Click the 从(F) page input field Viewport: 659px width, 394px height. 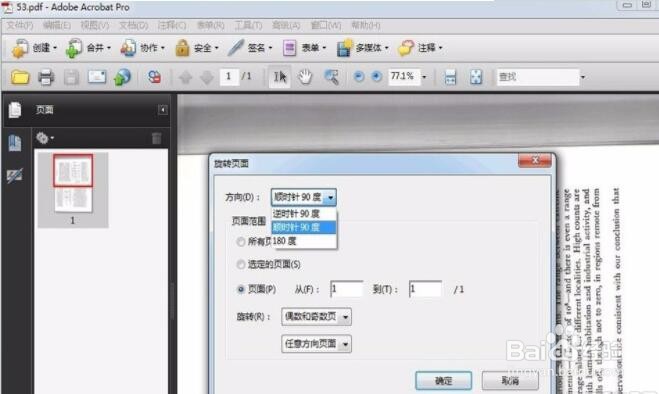346,289
